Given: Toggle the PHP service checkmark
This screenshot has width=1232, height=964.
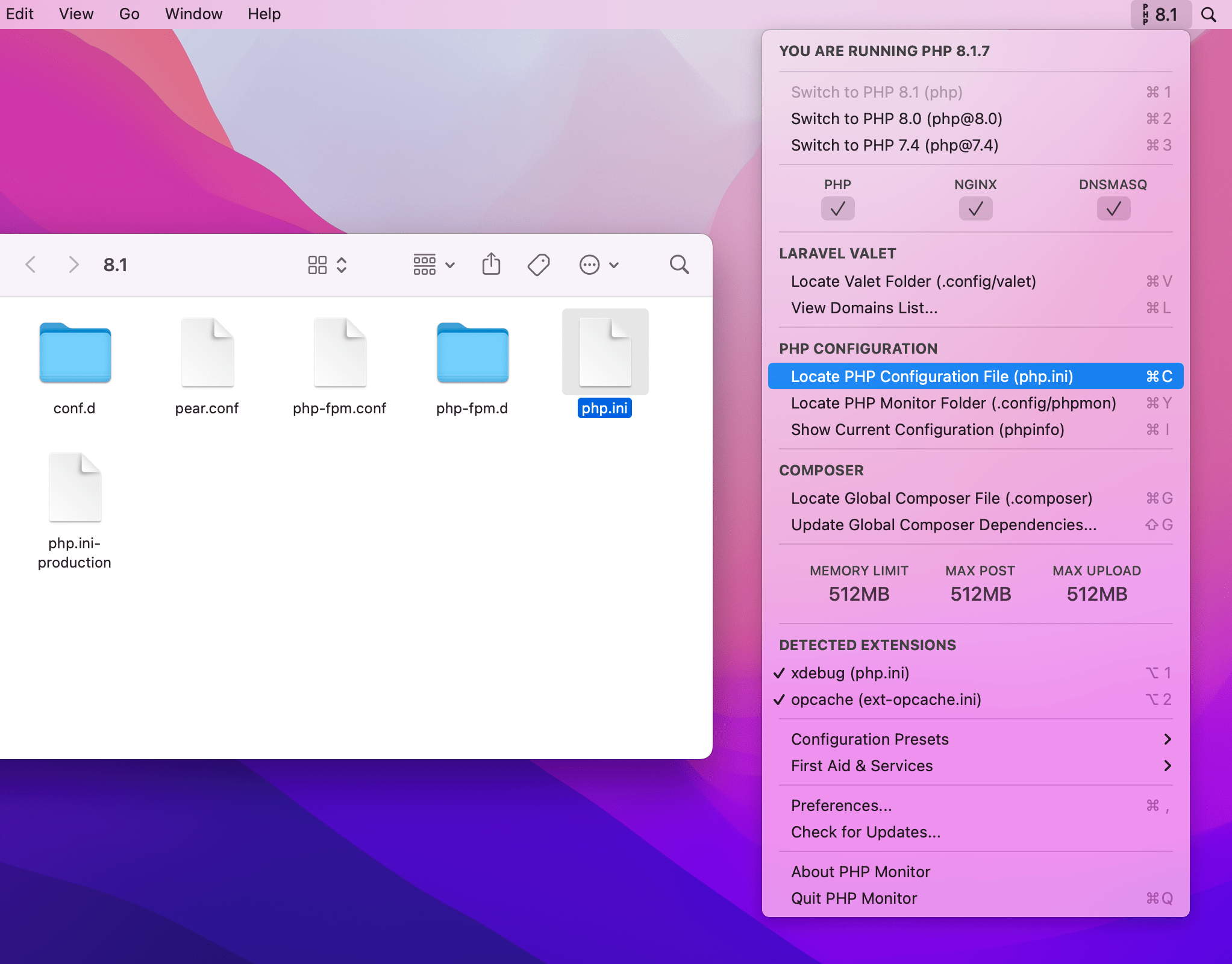Looking at the screenshot, I should [837, 208].
